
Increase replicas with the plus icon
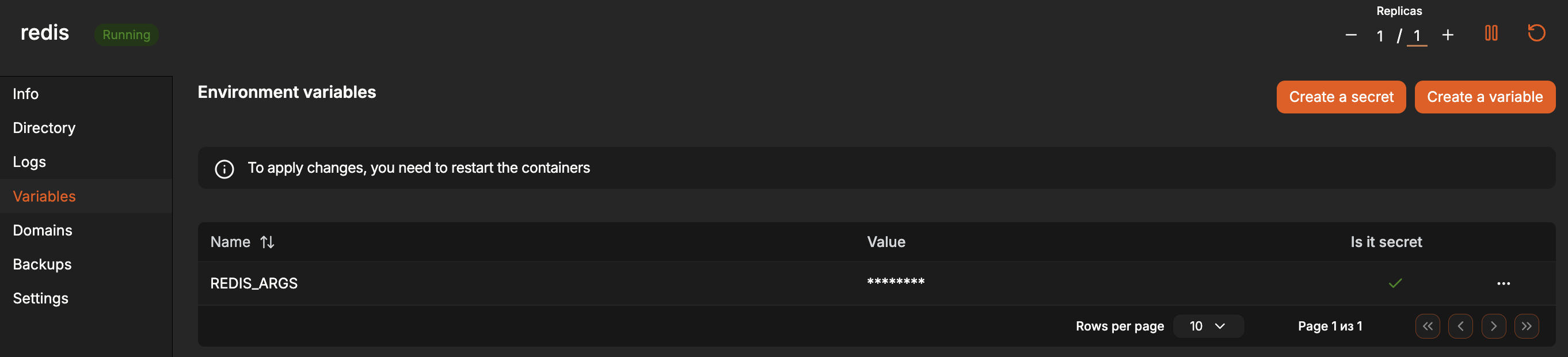coord(1448,35)
